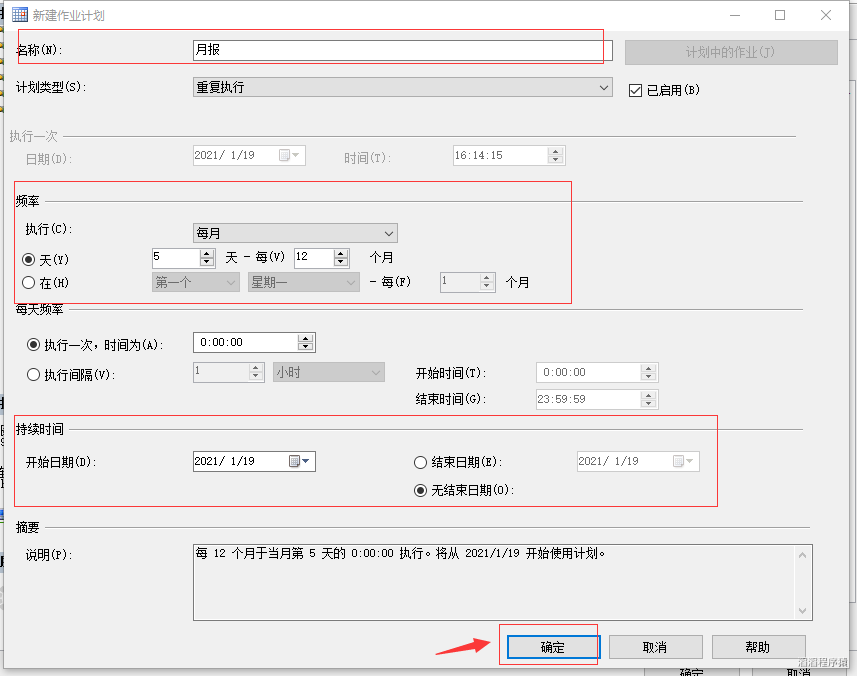Open the calendar picker for 执行一次 日期
The height and width of the screenshot is (676, 857).
coord(289,155)
